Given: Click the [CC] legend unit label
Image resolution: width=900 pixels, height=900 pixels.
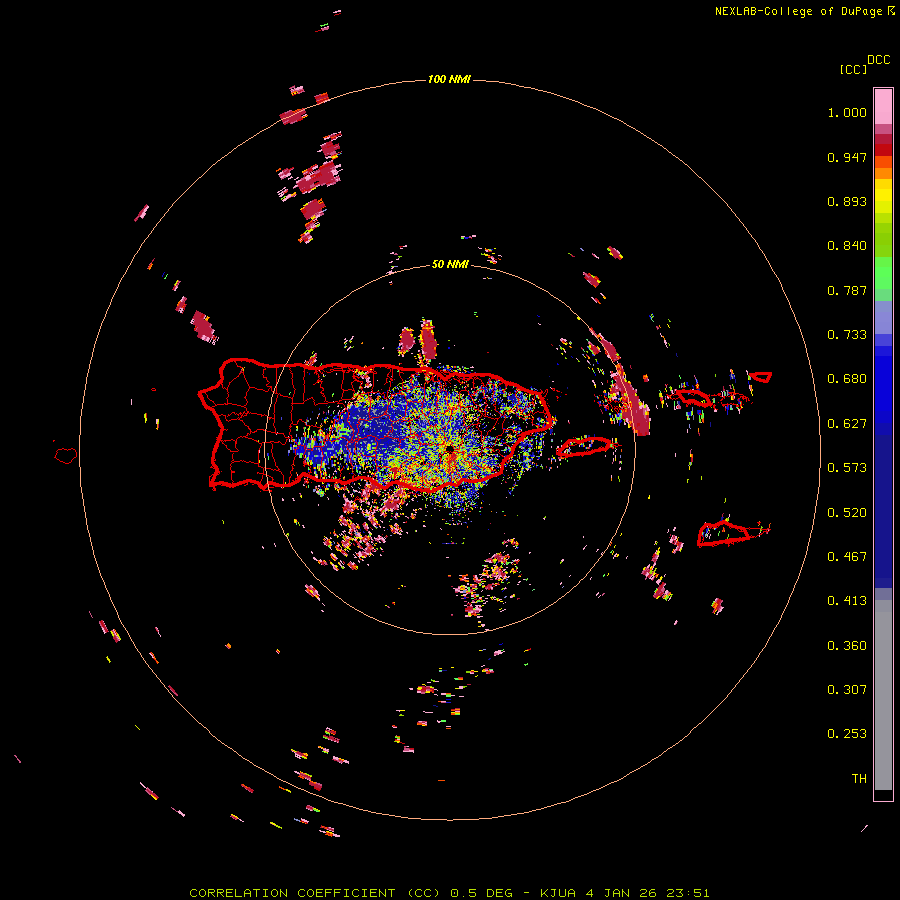Looking at the screenshot, I should point(853,69).
